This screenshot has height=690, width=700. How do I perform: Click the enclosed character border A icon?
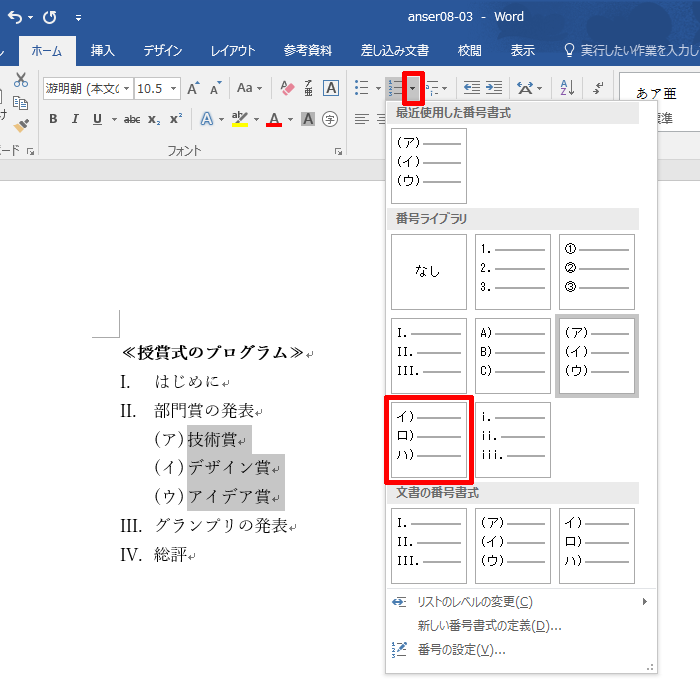click(x=331, y=88)
